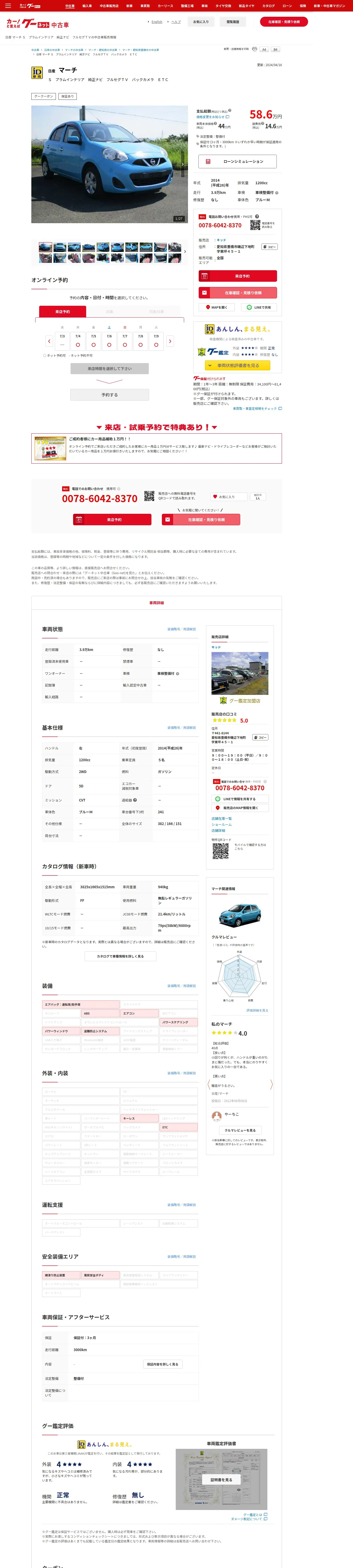
Task: Click the loan simulation calculator icon
Action: [x=208, y=161]
